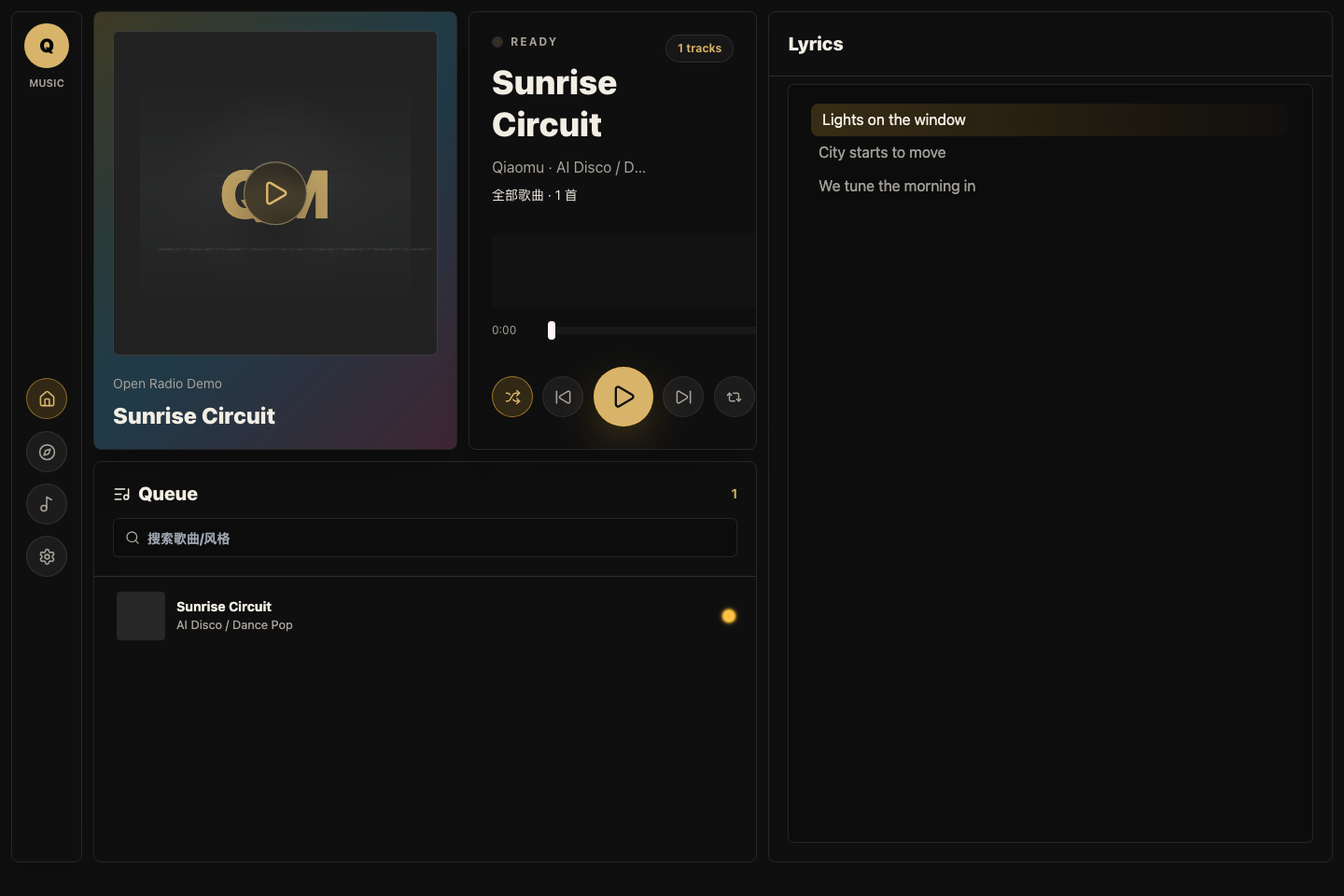Focus the queue search field
The image size is (1344, 896).
pyautogui.click(x=425, y=538)
